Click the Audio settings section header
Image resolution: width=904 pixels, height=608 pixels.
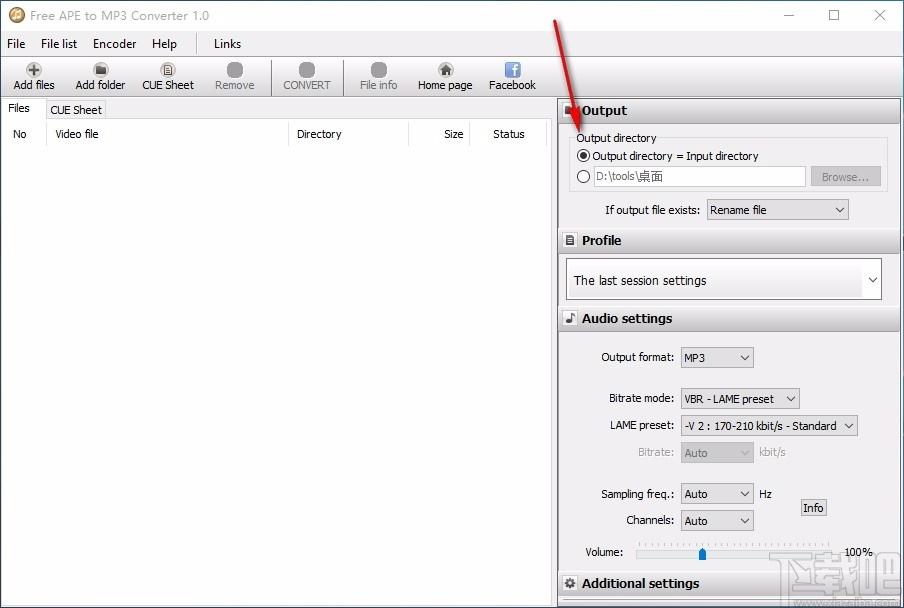[729, 318]
